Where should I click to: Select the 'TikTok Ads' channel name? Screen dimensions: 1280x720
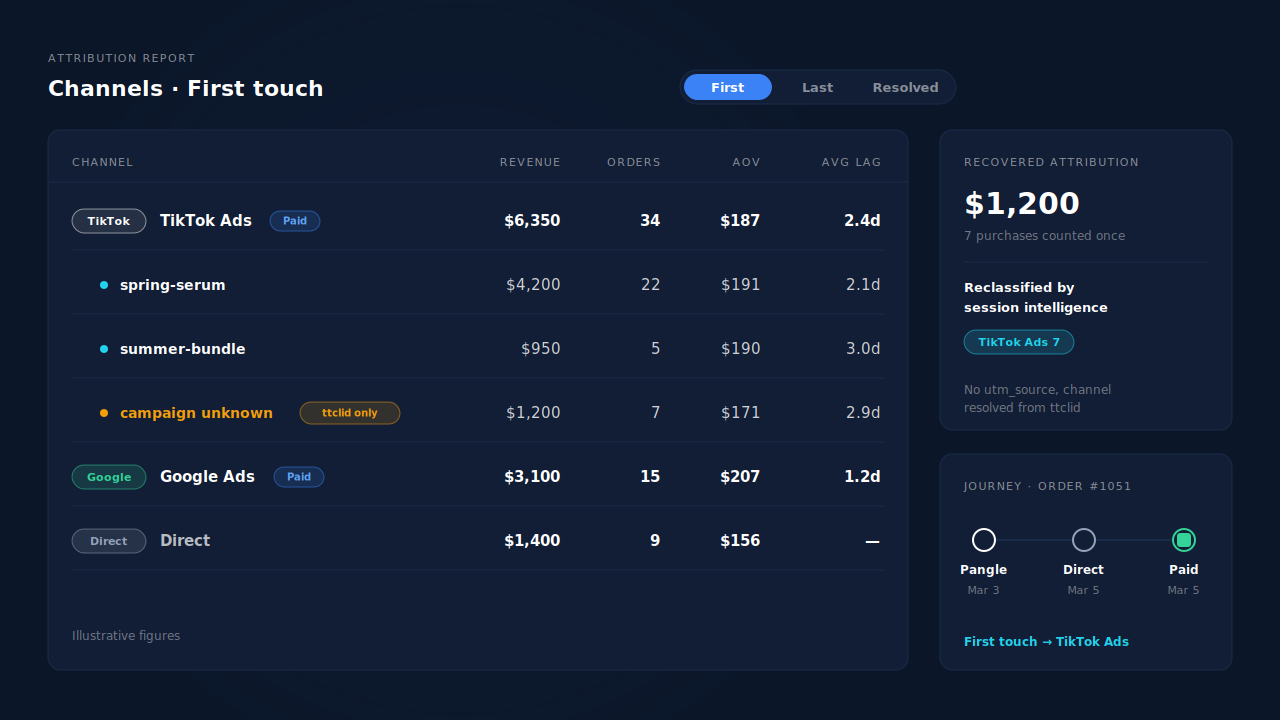[206, 221]
